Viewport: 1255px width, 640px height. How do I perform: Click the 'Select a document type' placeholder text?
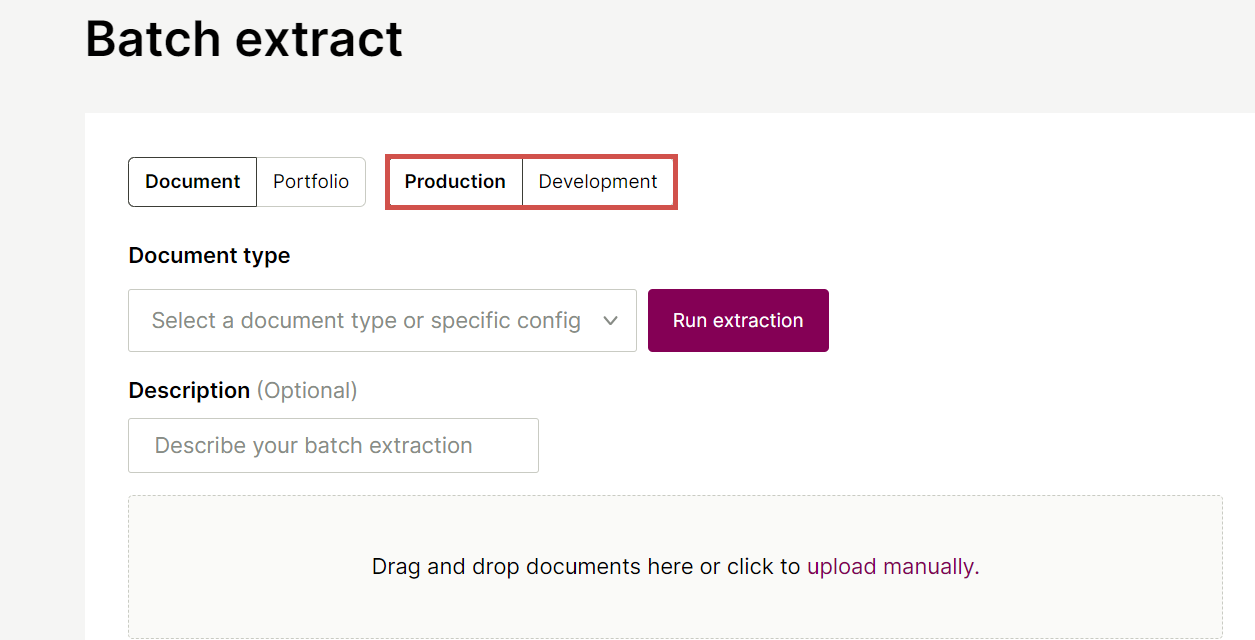366,321
